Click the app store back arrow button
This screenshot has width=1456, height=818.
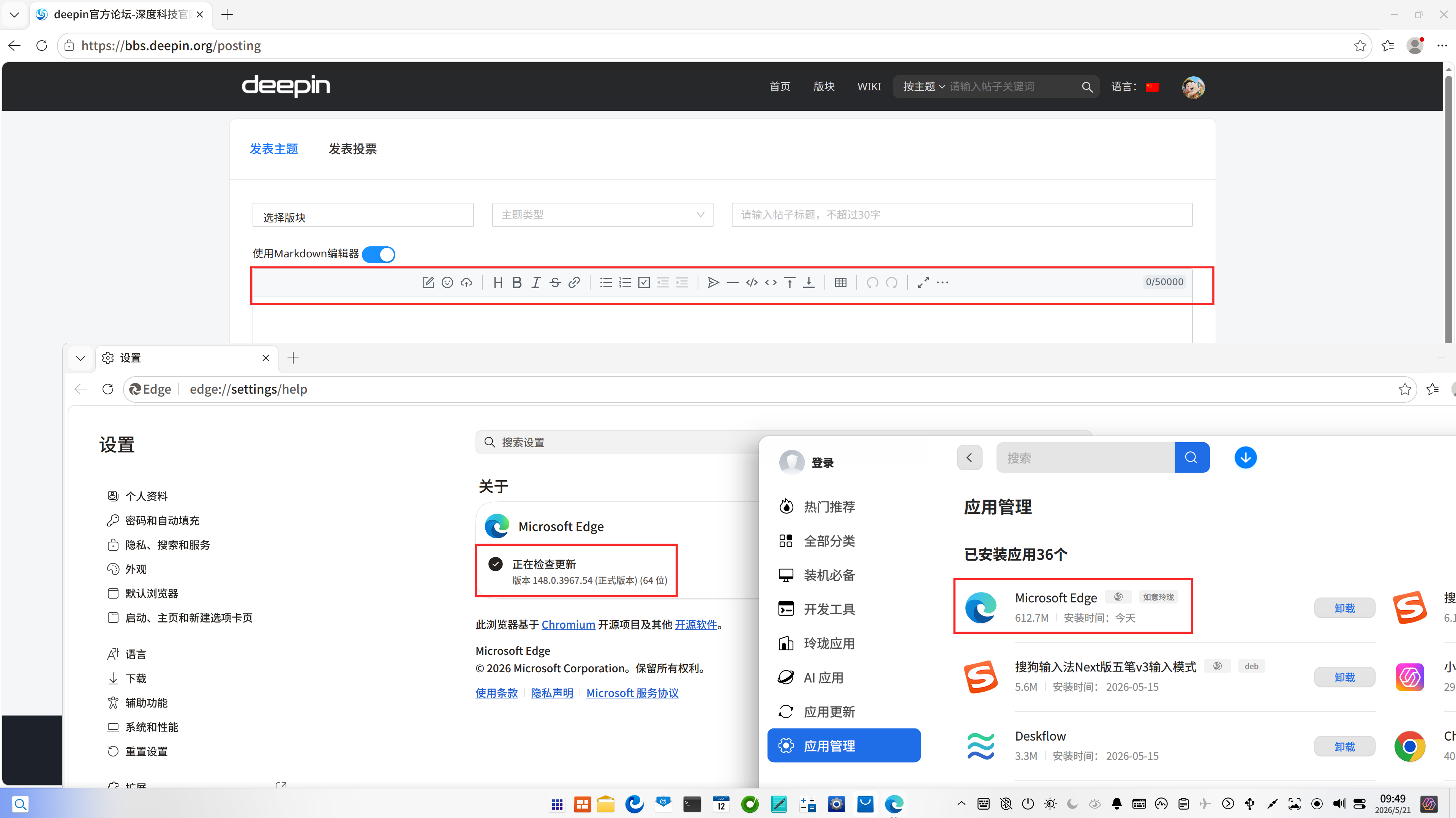click(x=970, y=457)
